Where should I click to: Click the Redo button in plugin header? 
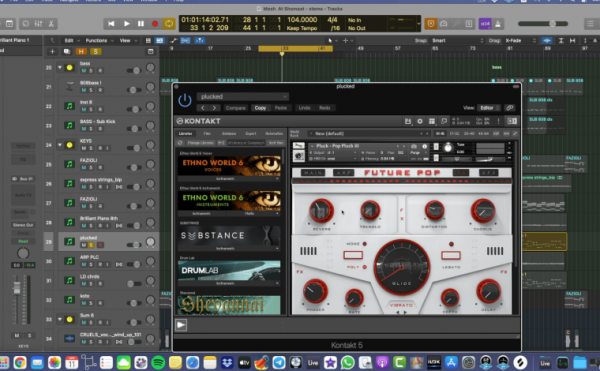[x=325, y=108]
